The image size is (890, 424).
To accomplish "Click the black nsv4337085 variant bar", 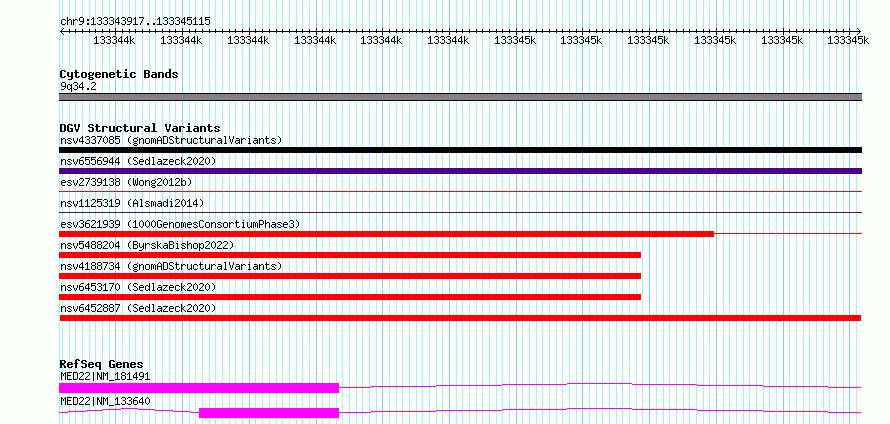I will coord(460,150).
